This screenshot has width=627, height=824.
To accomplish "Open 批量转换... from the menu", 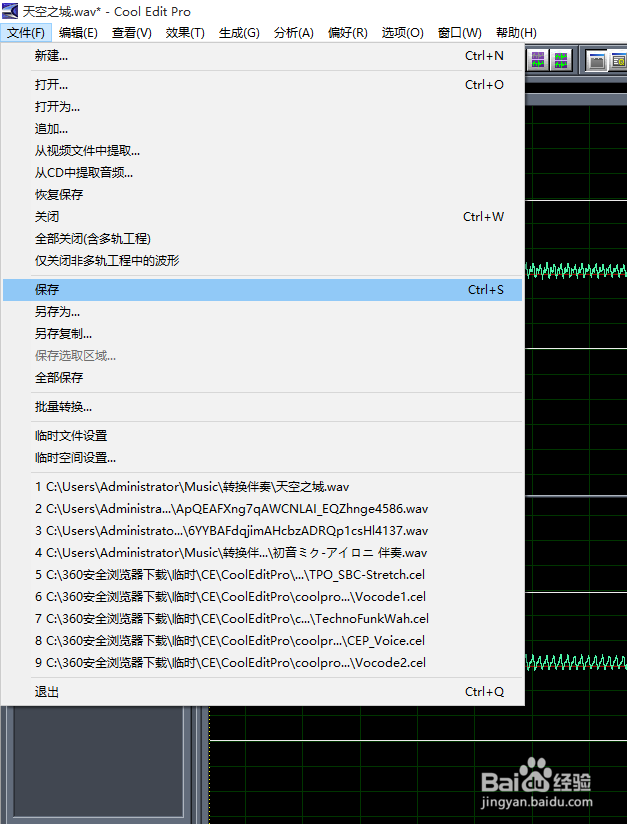I will tap(262, 407).
